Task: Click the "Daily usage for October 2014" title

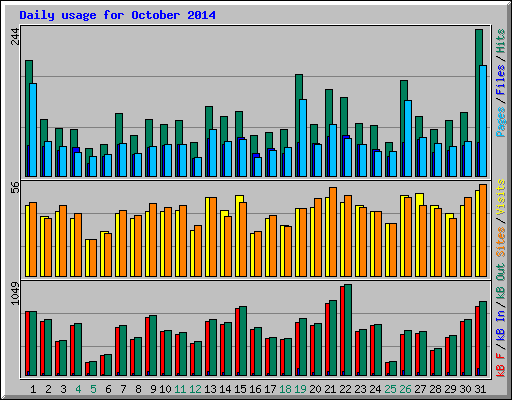Action: [x=117, y=15]
